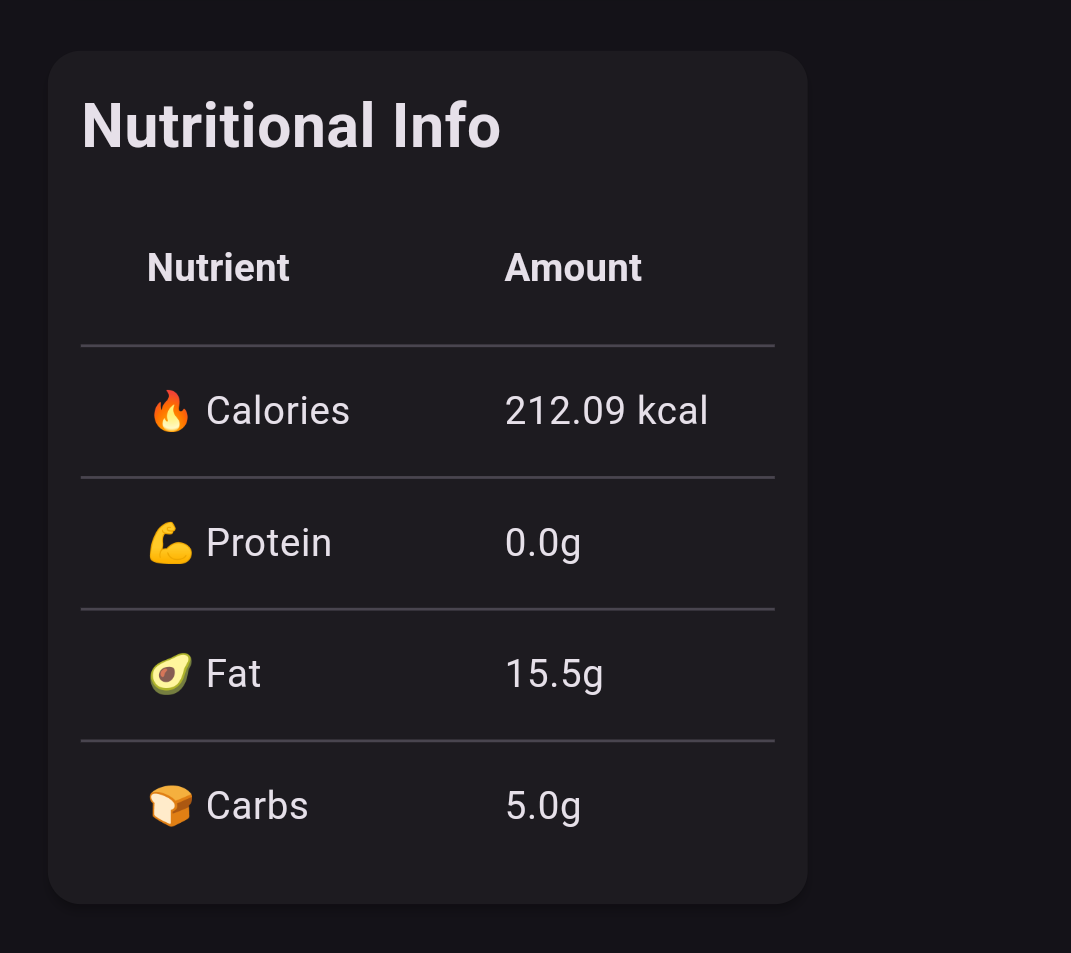The height and width of the screenshot is (953, 1071).
Task: Select the Calories label text
Action: pyautogui.click(x=278, y=411)
